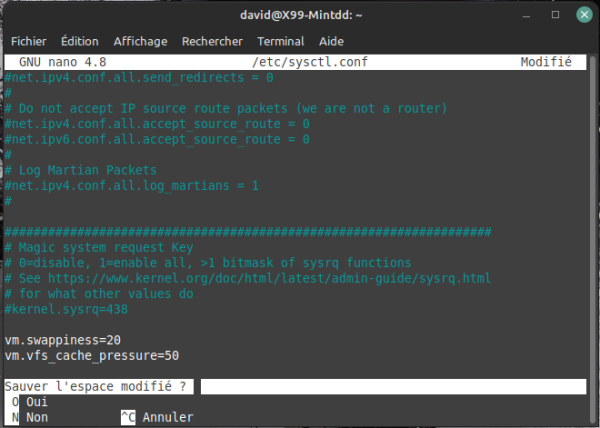
Task: Open the Terminal menu
Action: [x=280, y=42]
